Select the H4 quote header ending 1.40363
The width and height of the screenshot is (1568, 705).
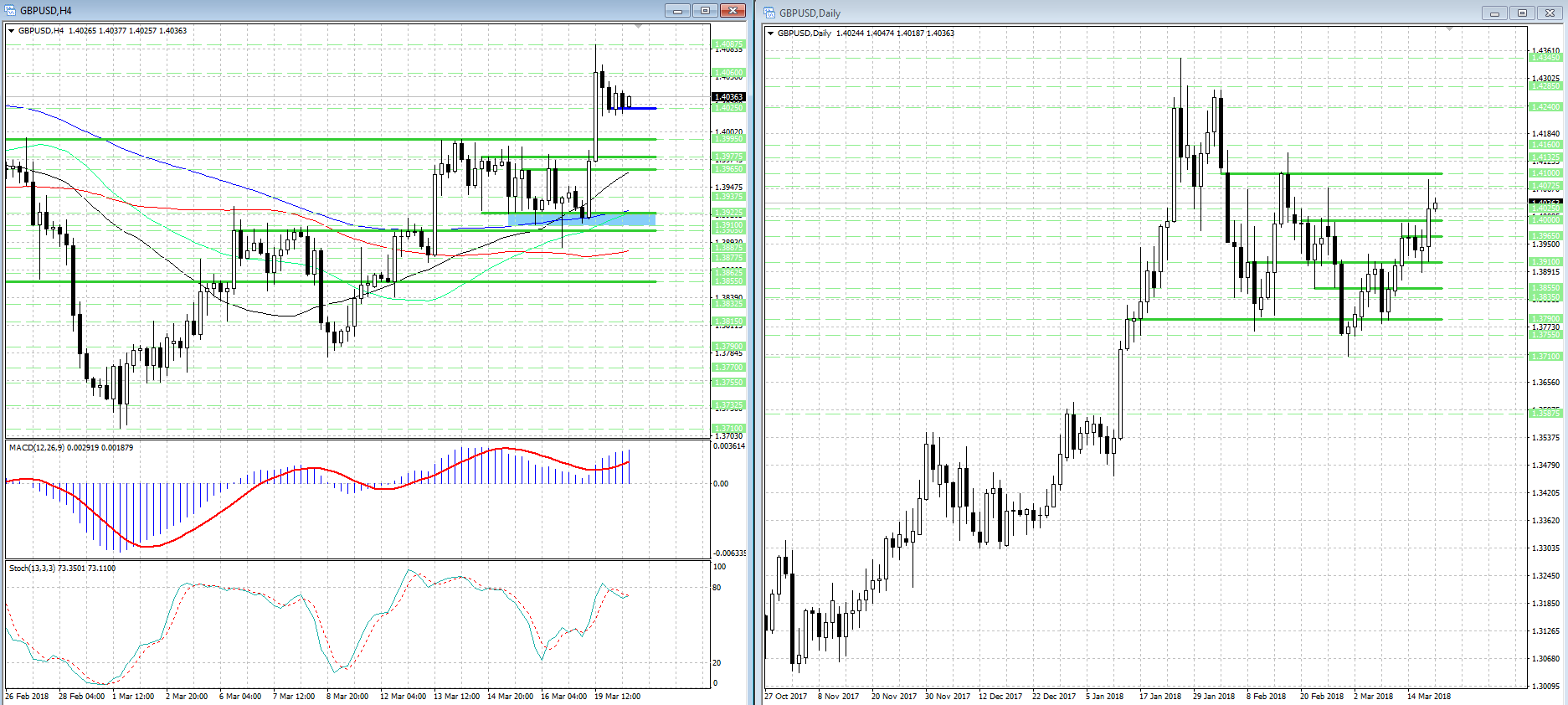click(103, 31)
